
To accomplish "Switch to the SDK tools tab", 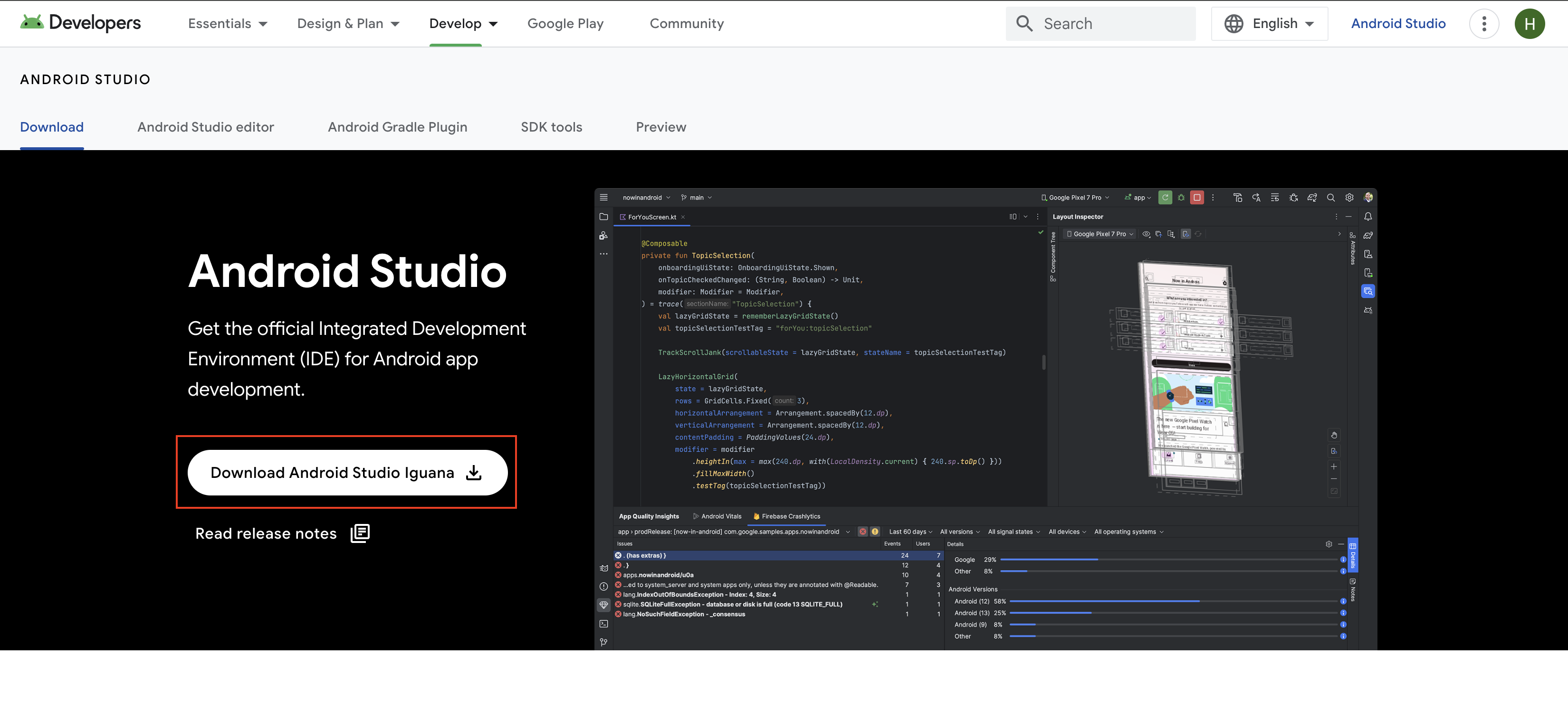I will click(x=551, y=127).
